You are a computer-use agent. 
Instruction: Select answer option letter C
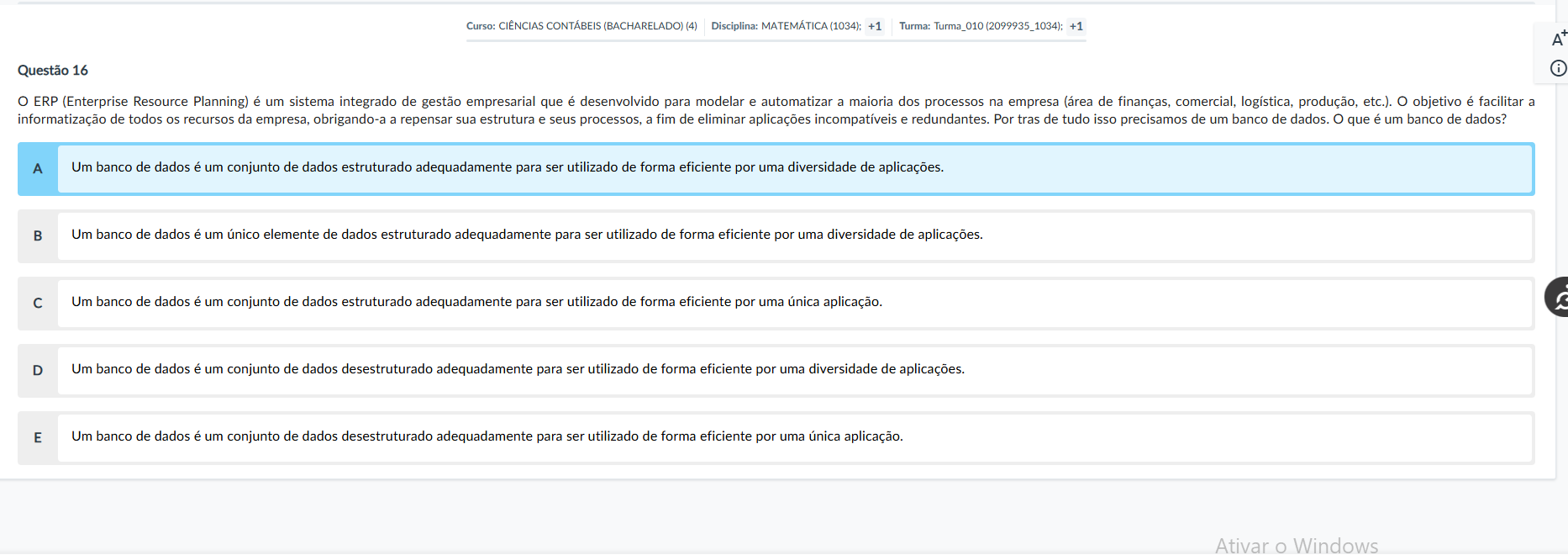(x=38, y=304)
